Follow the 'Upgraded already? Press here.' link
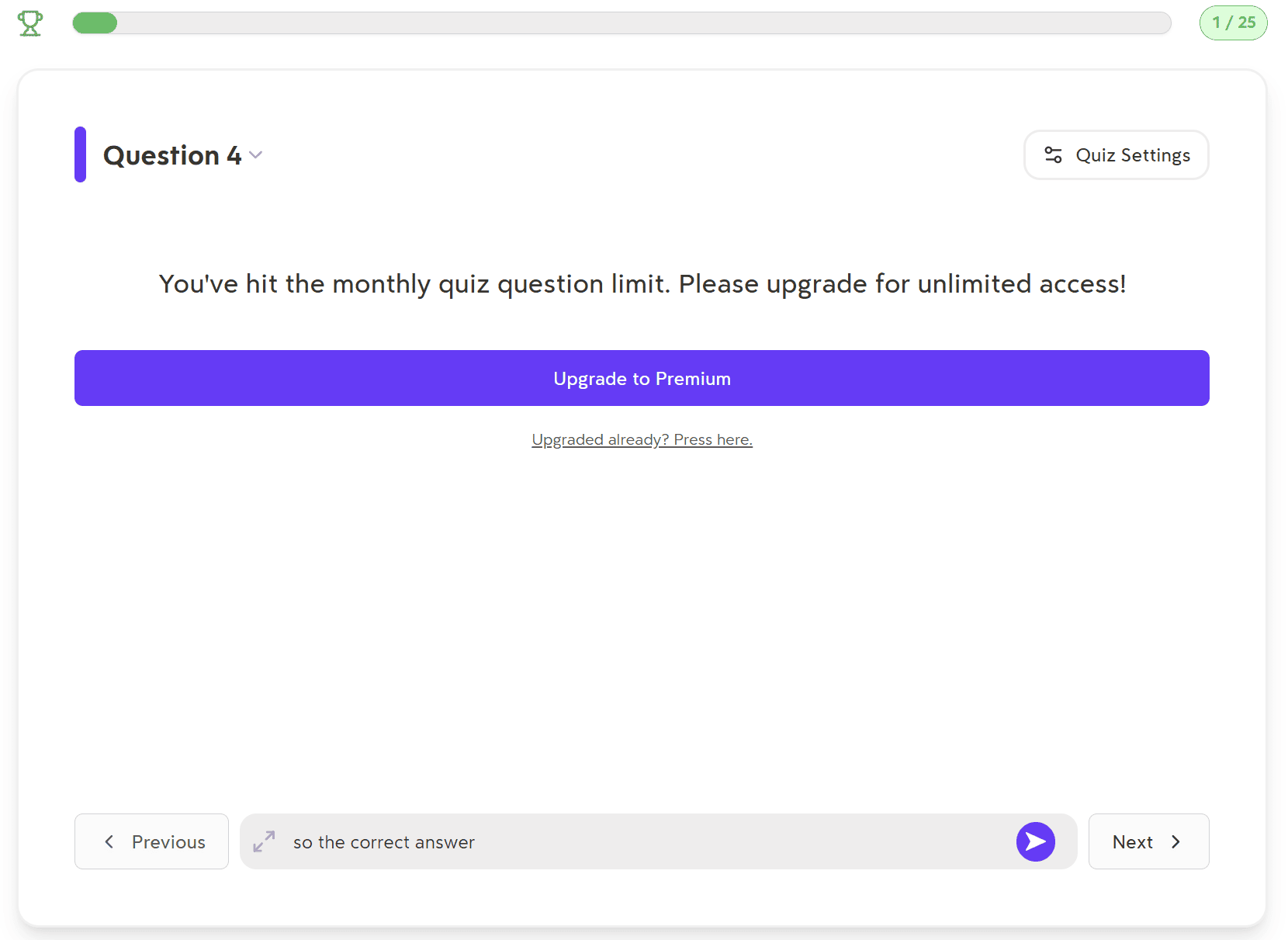The width and height of the screenshot is (1288, 940). click(642, 439)
